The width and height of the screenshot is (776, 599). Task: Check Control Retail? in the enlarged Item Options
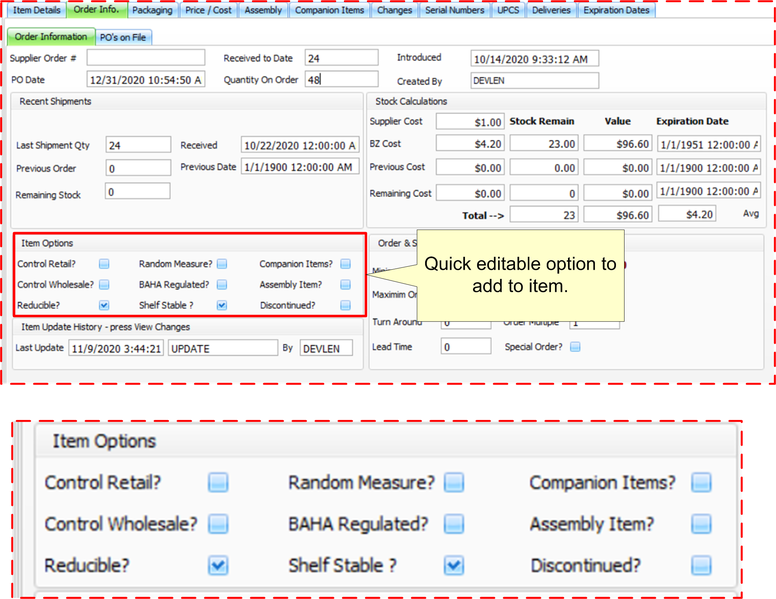(x=218, y=482)
